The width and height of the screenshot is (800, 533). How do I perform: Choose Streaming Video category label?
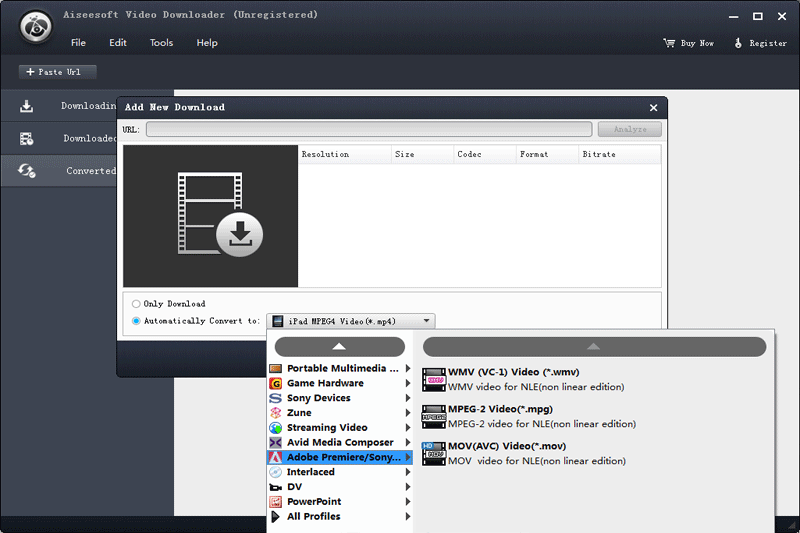pyautogui.click(x=327, y=427)
